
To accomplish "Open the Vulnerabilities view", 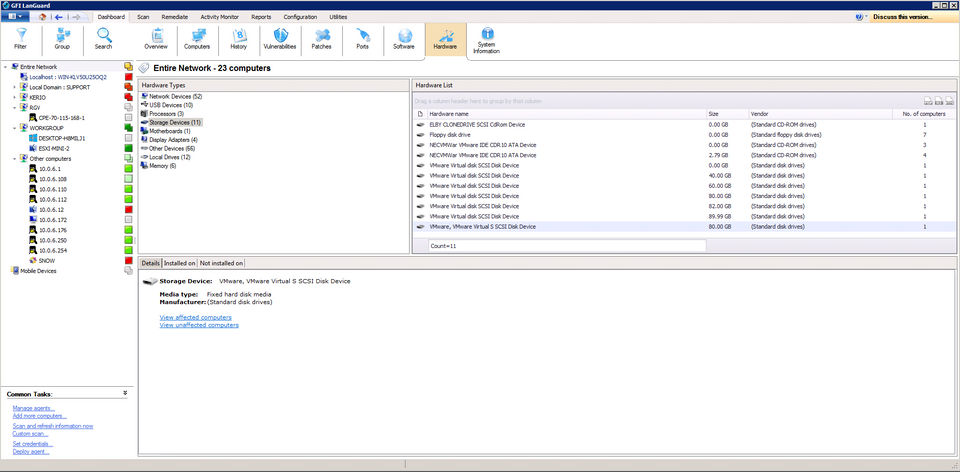I will pos(280,40).
